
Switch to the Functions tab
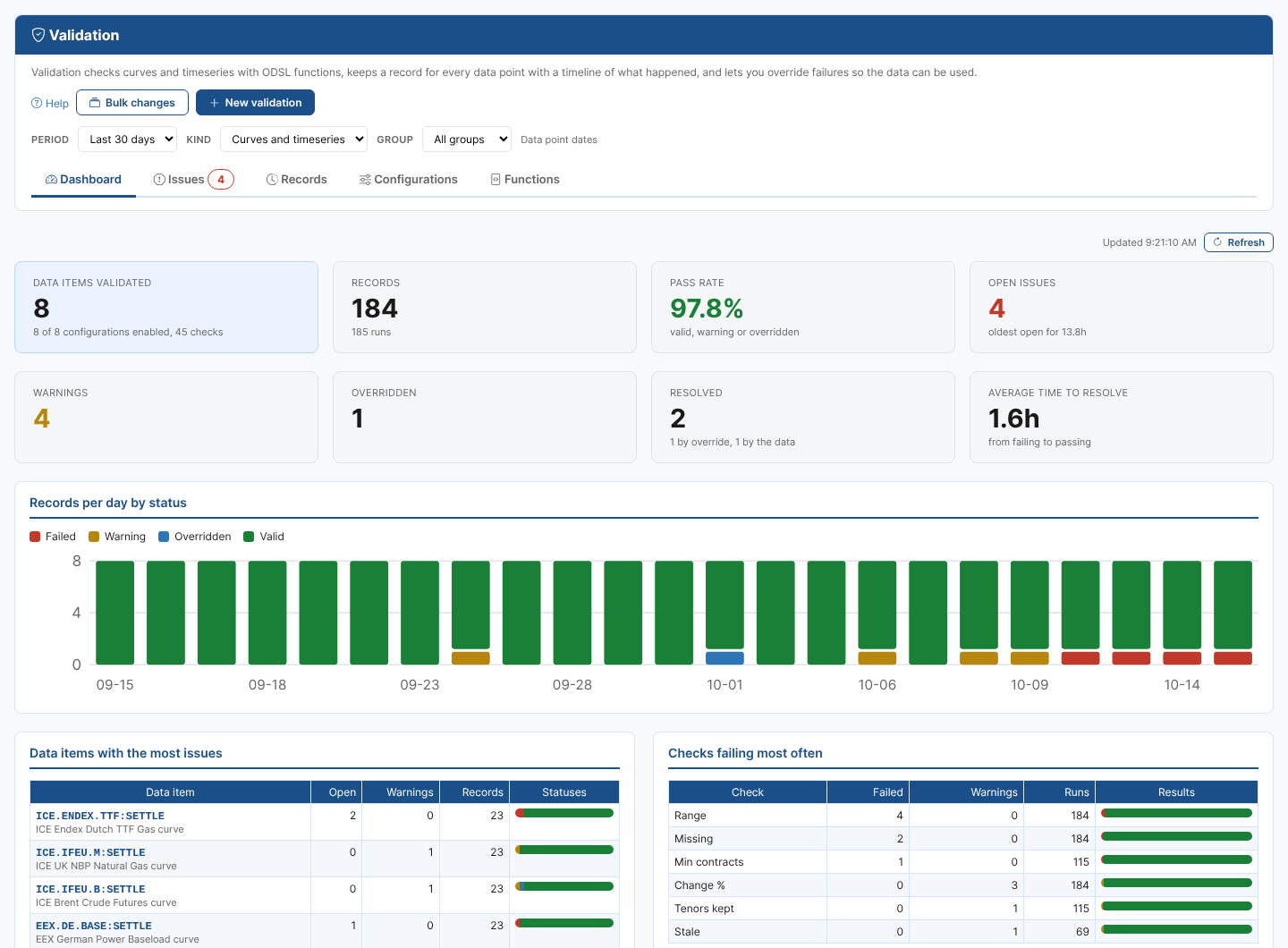525,180
